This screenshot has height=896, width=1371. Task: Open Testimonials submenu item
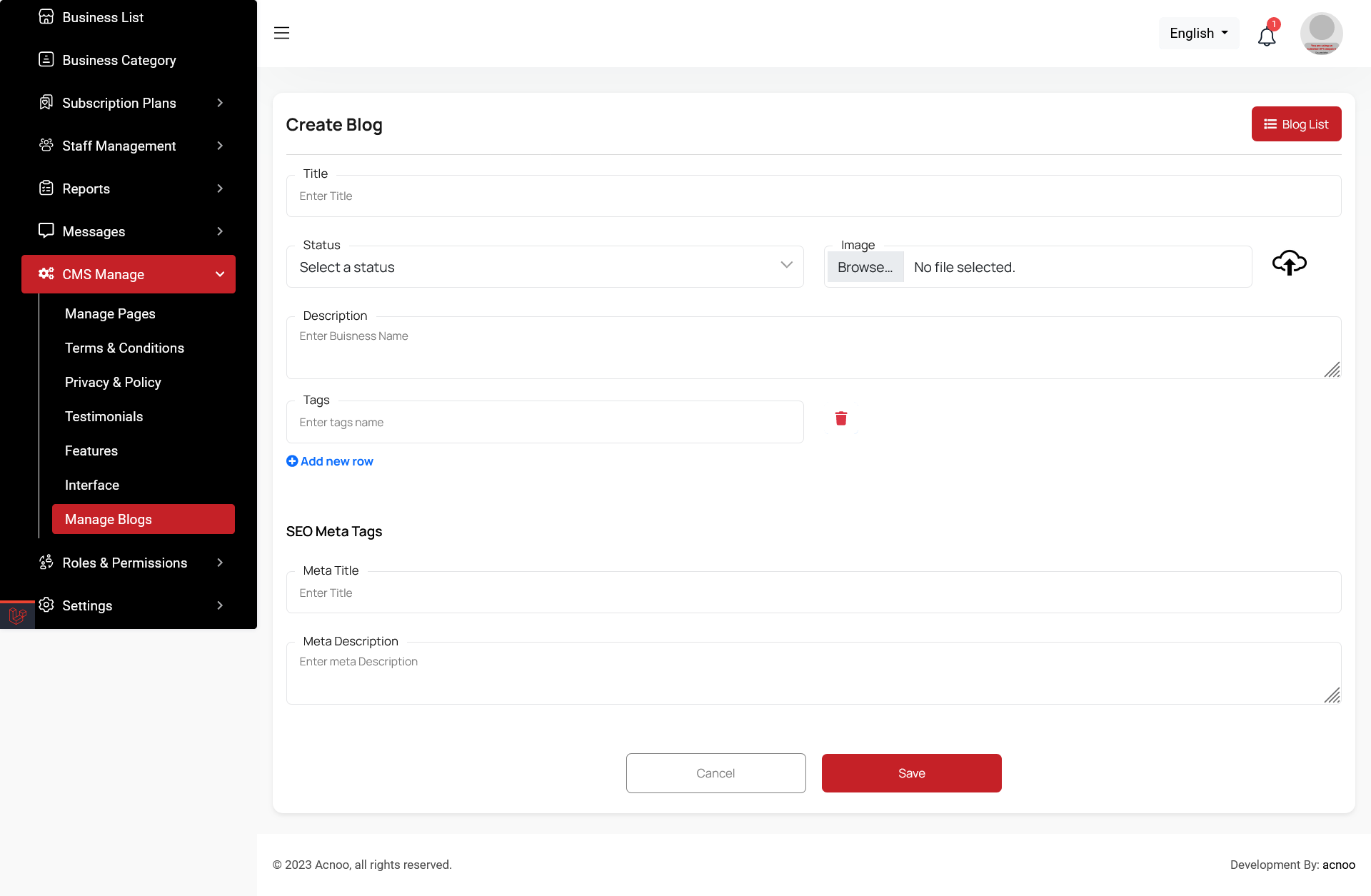(x=104, y=417)
